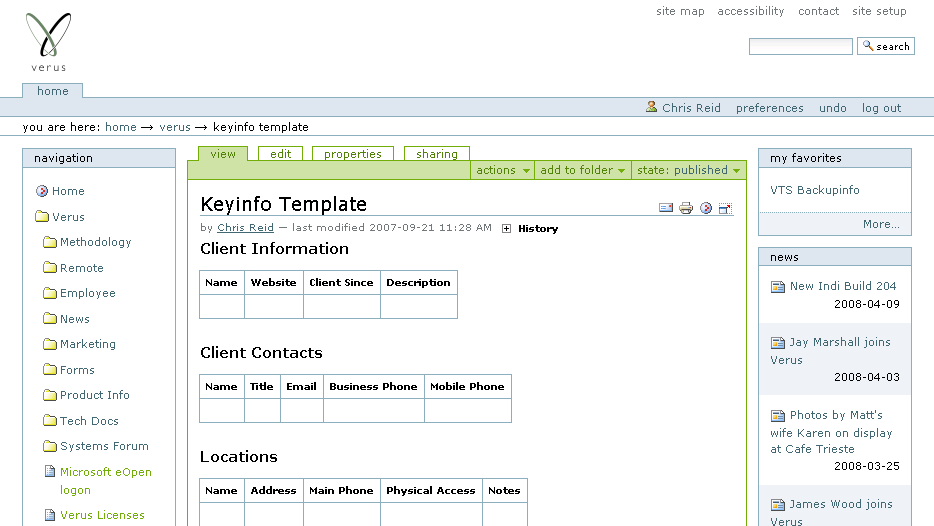Viewport: 934px width, 526px height.
Task: Open VTS Backupinfo favorite
Action: point(814,190)
